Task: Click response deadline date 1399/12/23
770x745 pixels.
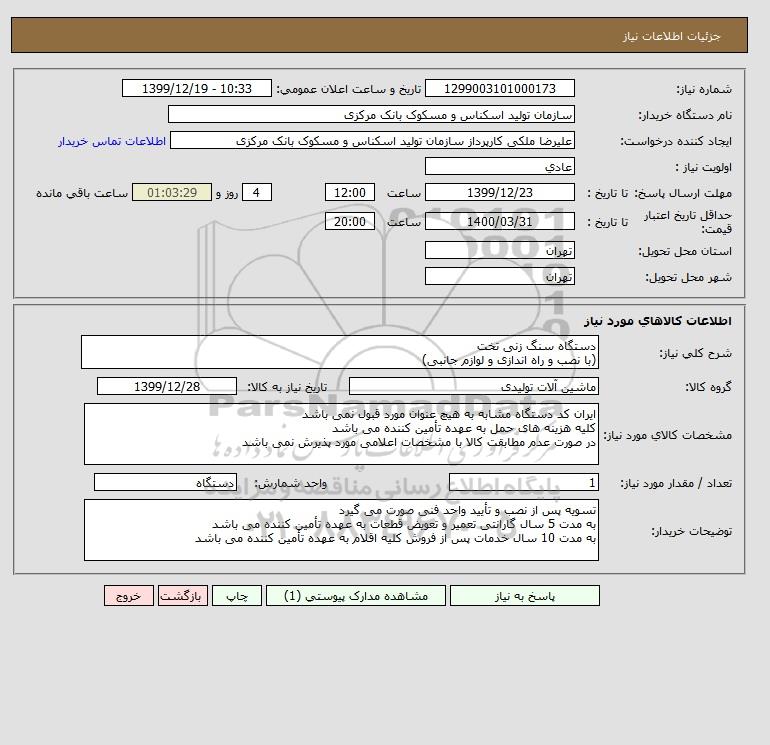Action: click(499, 193)
